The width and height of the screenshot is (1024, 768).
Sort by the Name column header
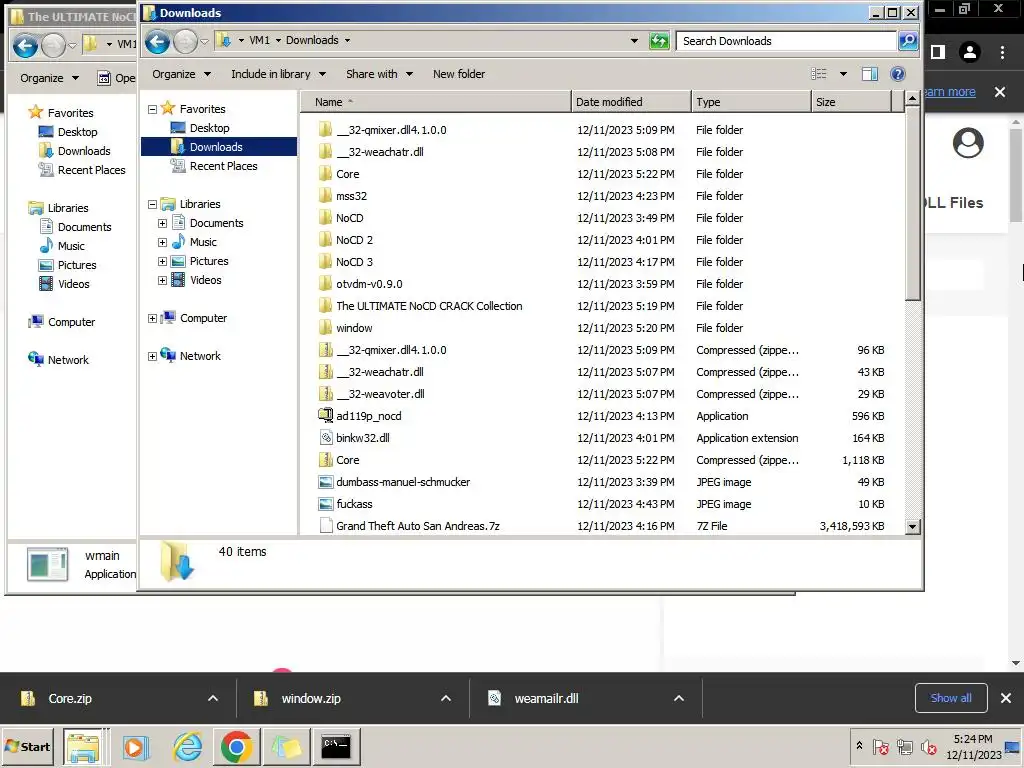(x=436, y=102)
